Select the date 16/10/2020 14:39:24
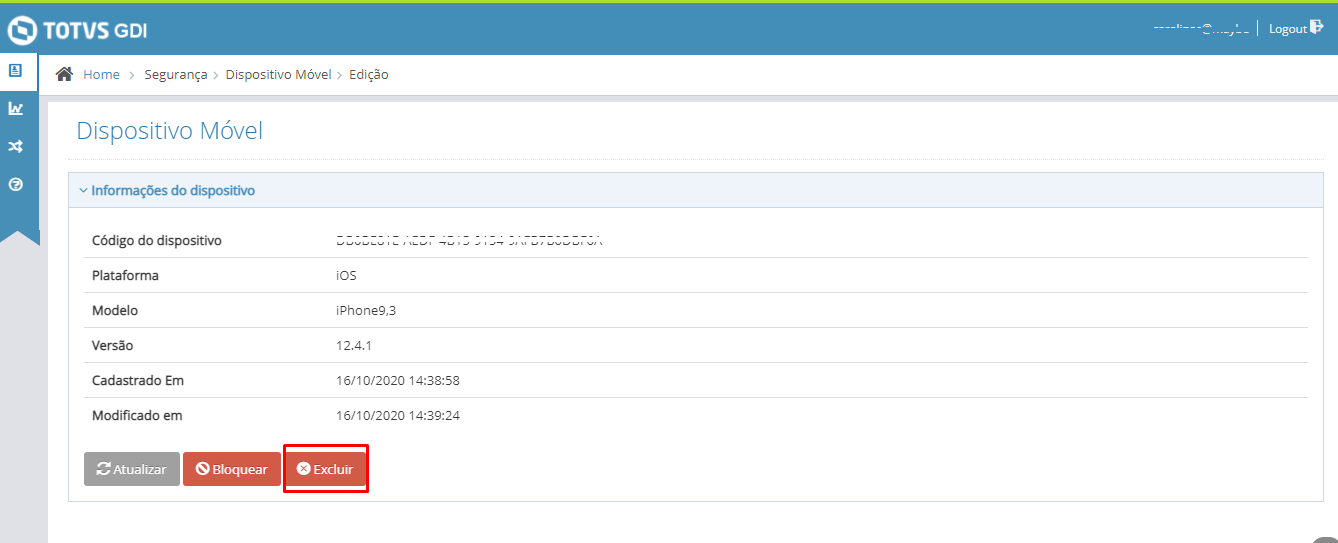Image resolution: width=1338 pixels, height=543 pixels. click(398, 416)
